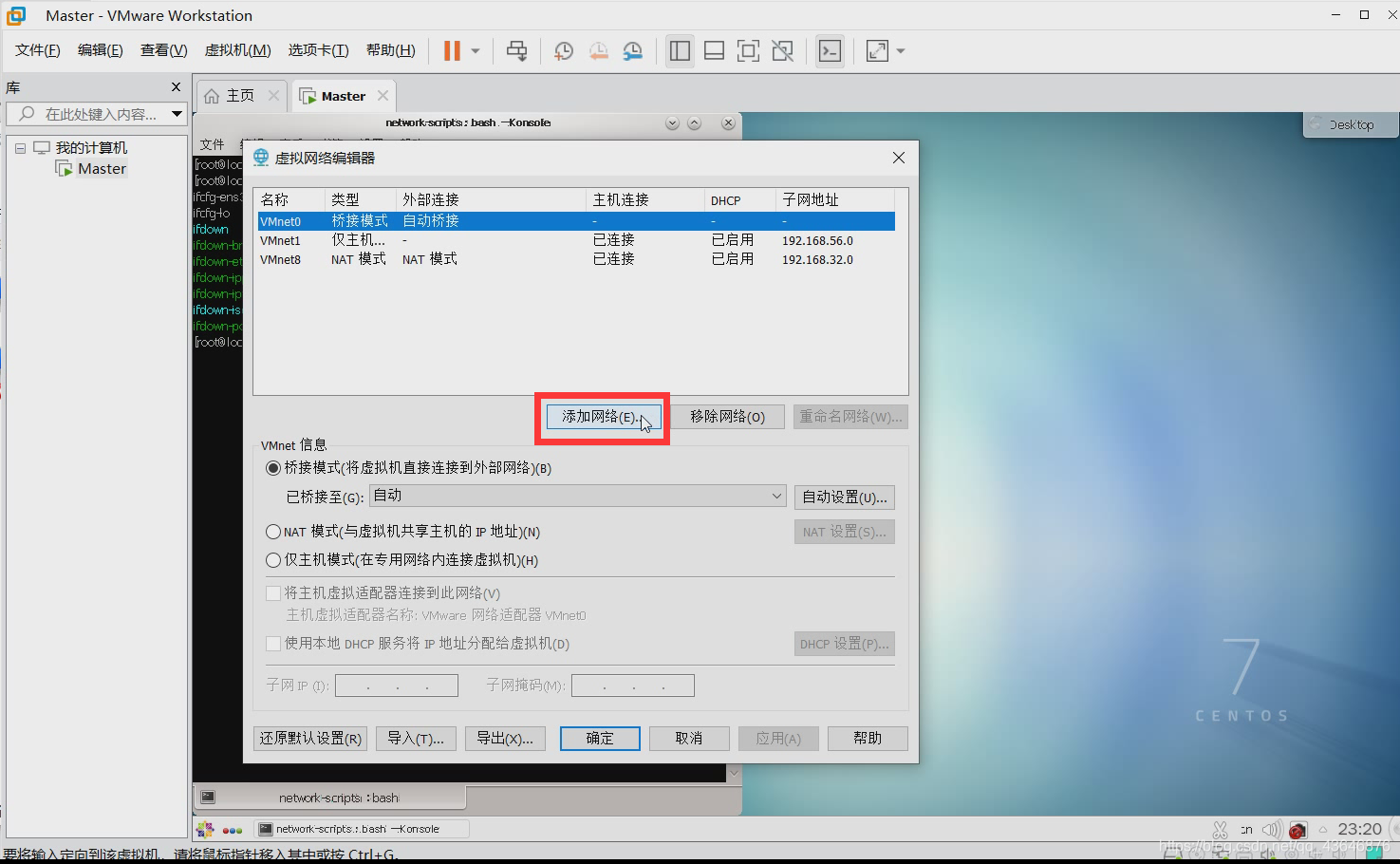Open the 编辑(E) menu
The image size is (1400, 864).
coord(101,50)
